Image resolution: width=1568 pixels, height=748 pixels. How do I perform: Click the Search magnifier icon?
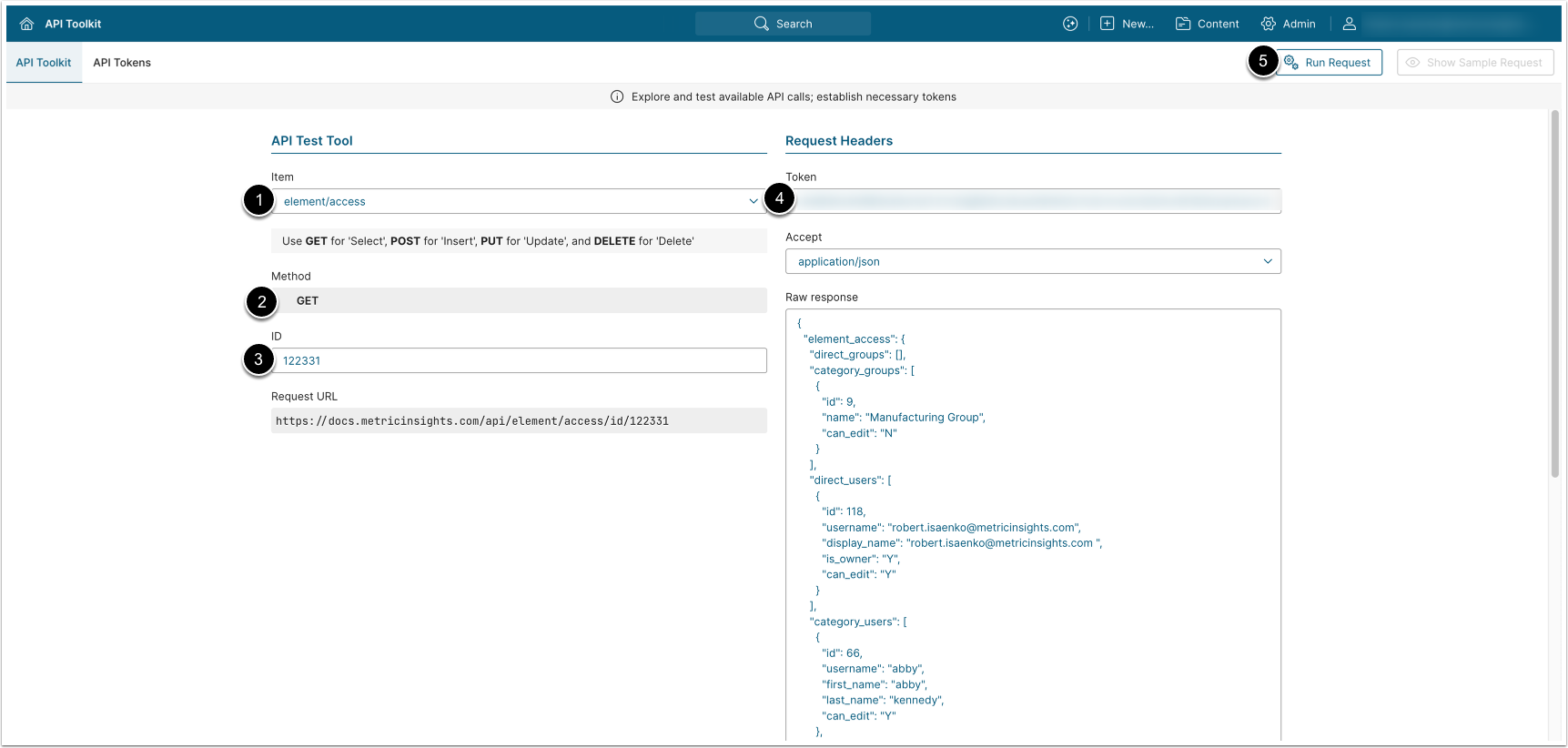pos(762,24)
